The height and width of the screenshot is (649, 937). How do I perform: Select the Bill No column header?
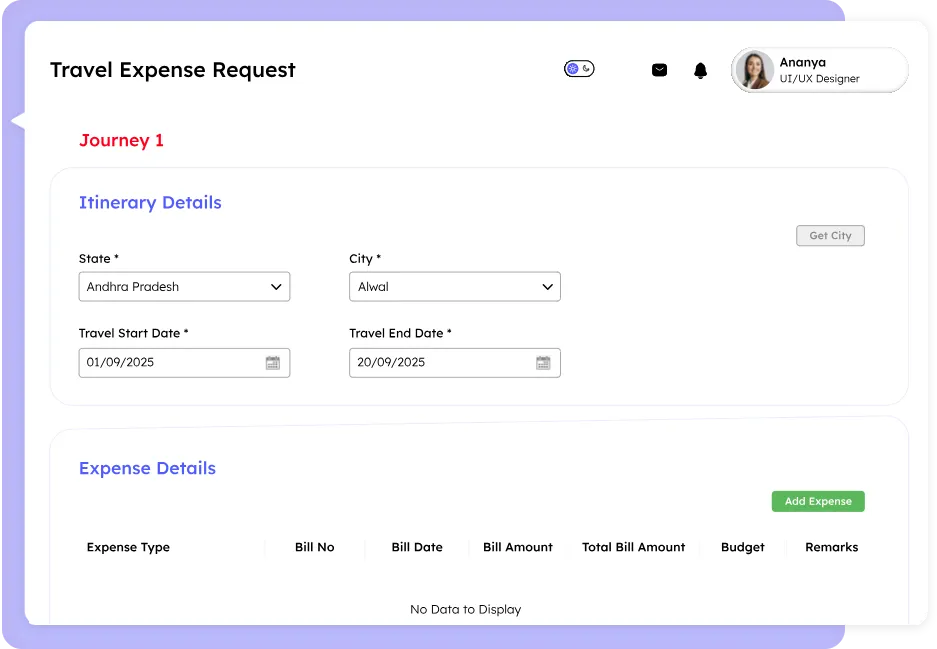click(314, 547)
